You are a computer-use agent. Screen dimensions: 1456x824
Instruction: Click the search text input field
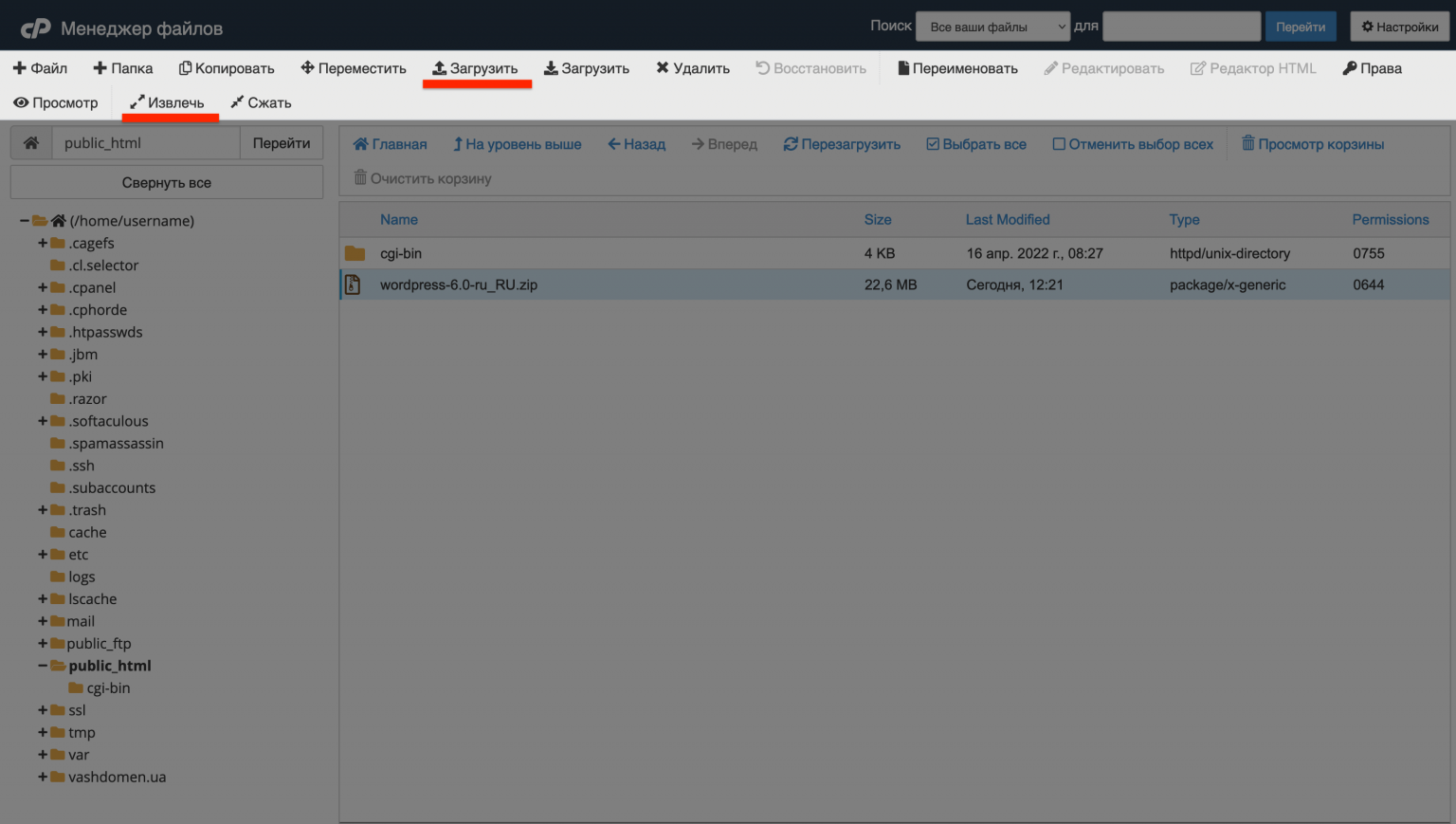1181,27
